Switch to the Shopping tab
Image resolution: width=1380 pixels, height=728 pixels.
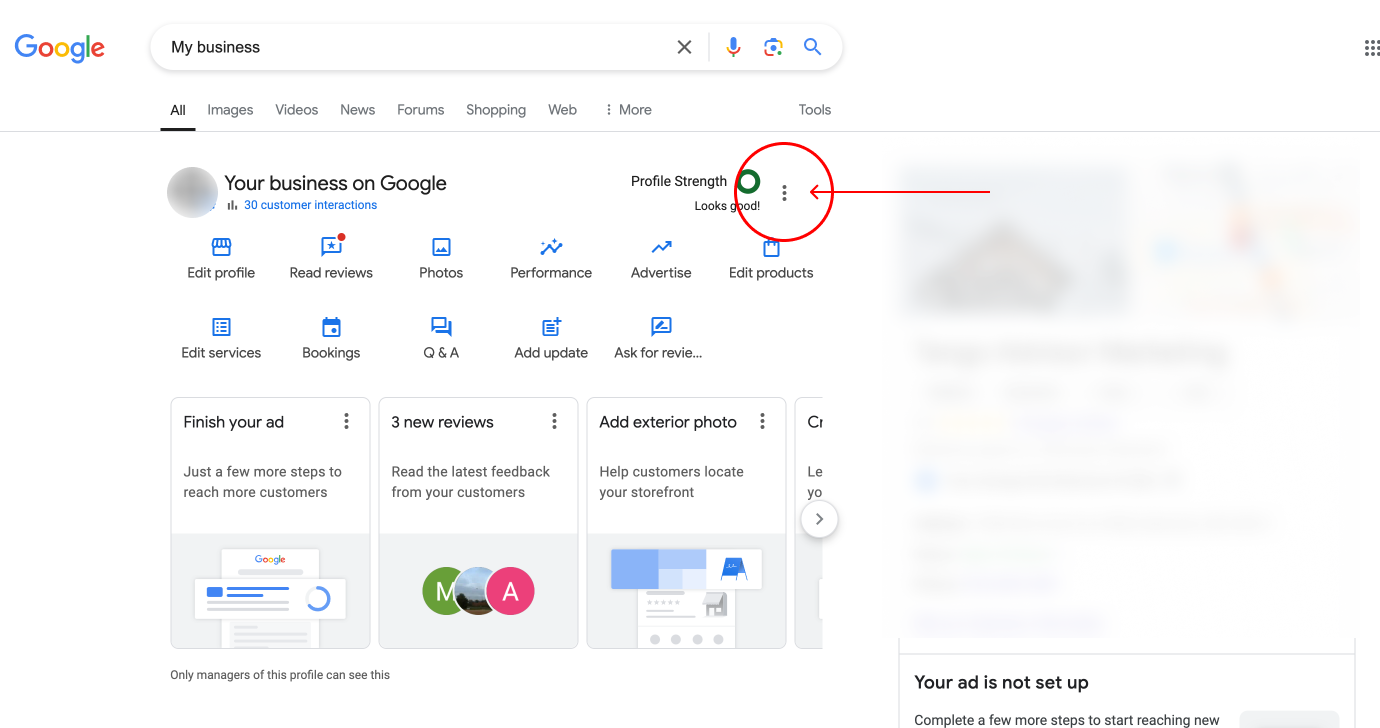496,110
